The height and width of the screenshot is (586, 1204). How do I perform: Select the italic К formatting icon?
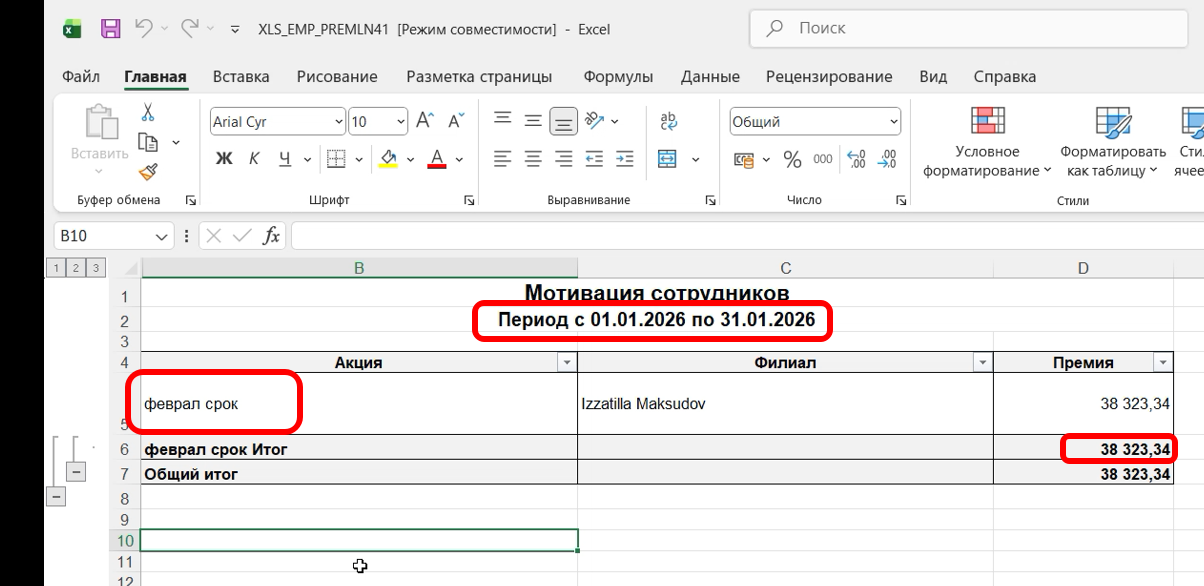(254, 158)
